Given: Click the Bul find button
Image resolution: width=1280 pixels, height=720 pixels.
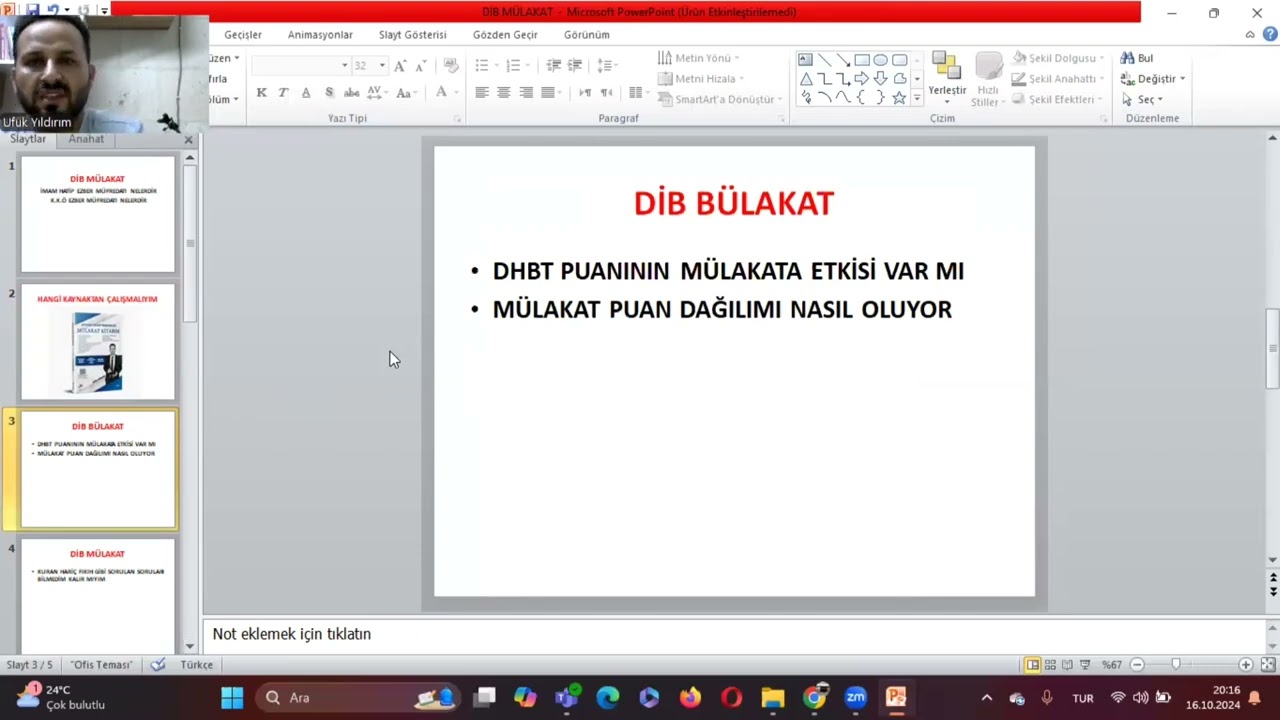Looking at the screenshot, I should [1137, 58].
